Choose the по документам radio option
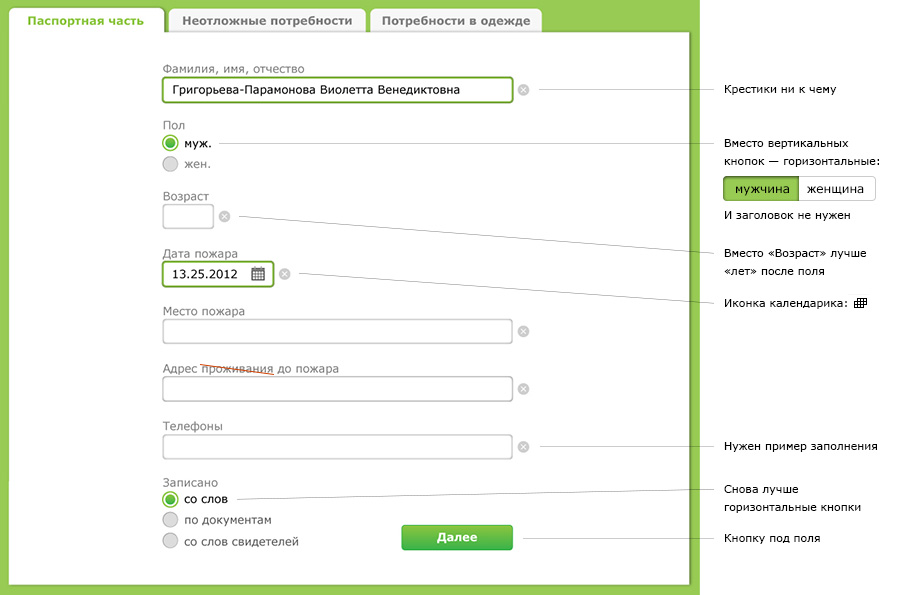900x595 pixels. point(170,520)
